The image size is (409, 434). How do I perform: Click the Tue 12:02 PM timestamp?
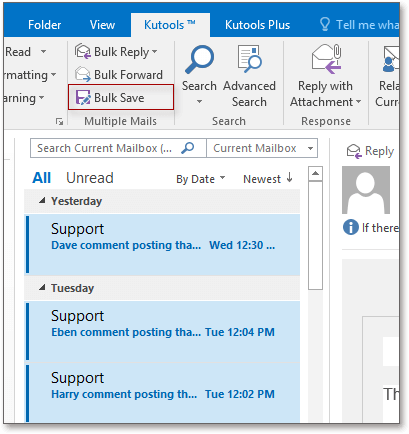[x=240, y=394]
